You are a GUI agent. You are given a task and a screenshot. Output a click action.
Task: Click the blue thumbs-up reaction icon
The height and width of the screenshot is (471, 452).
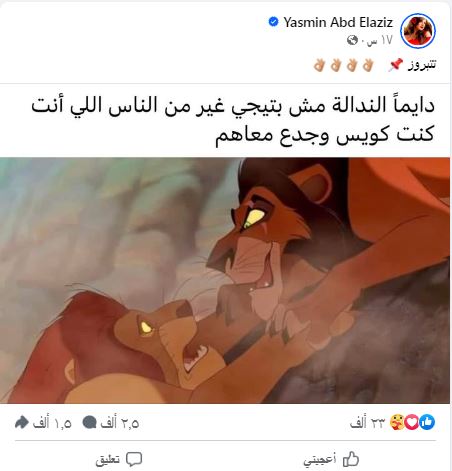[x=427, y=422]
